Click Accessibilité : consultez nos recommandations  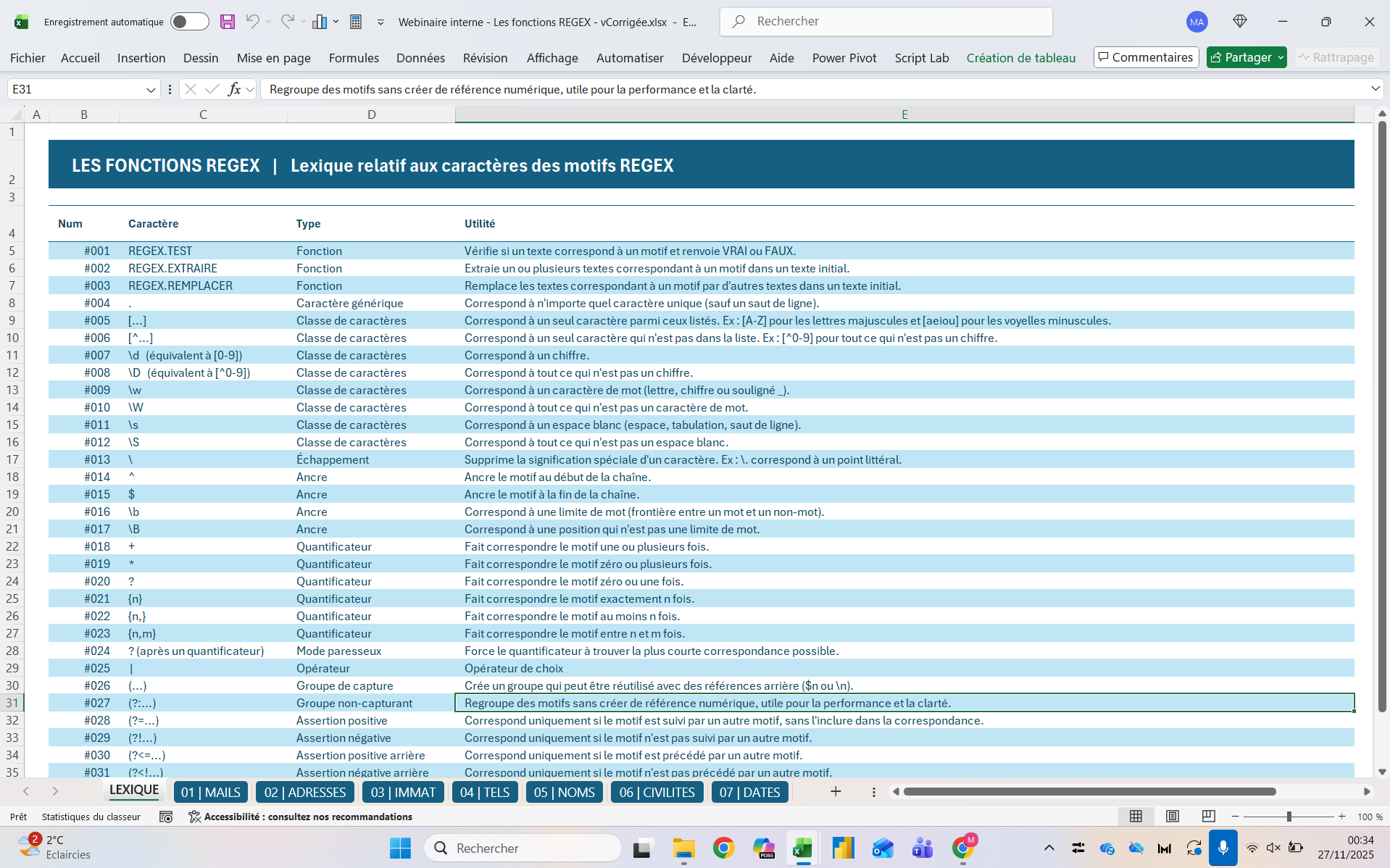pyautogui.click(x=300, y=817)
